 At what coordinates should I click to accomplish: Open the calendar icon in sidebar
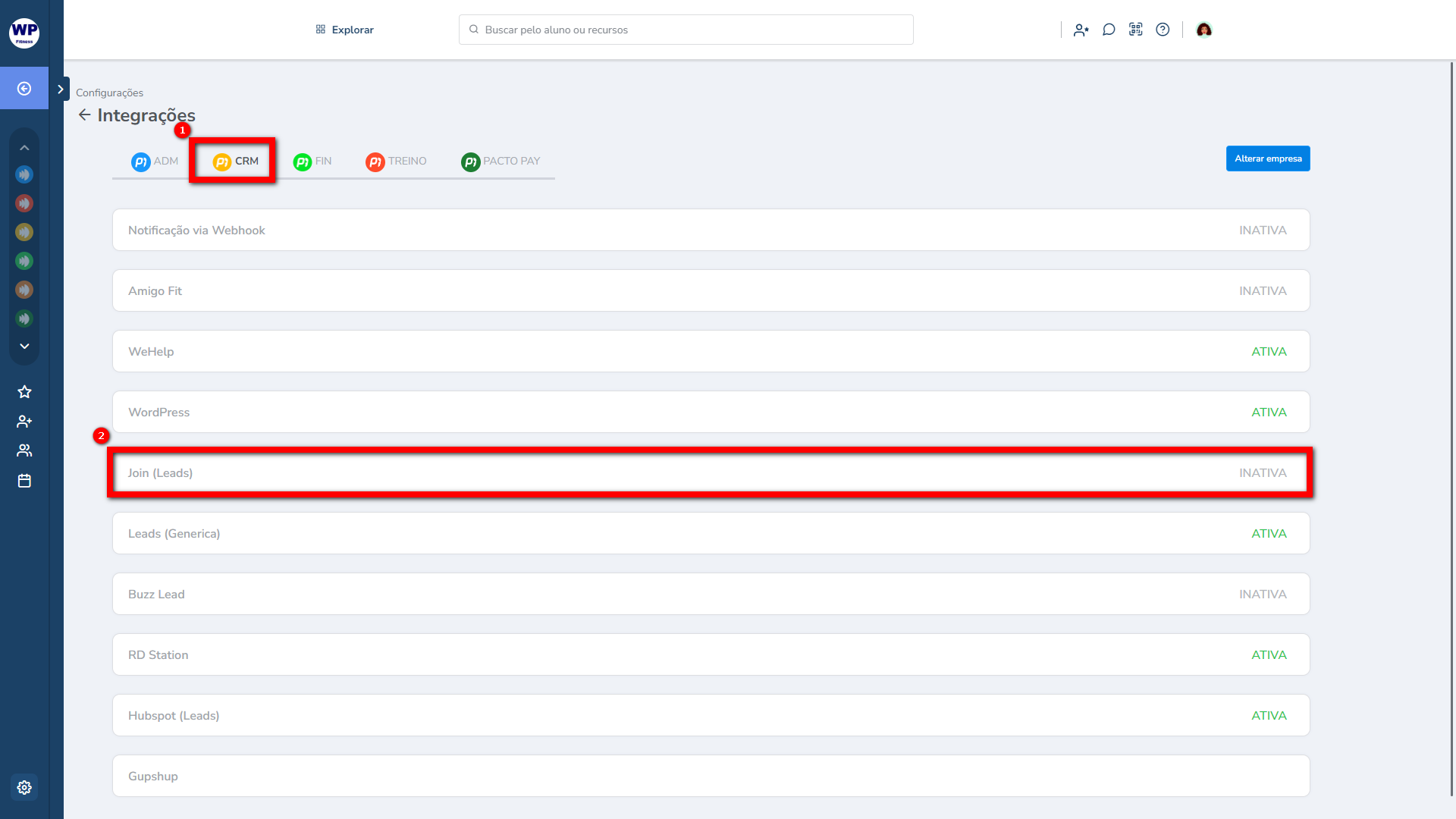click(x=24, y=481)
